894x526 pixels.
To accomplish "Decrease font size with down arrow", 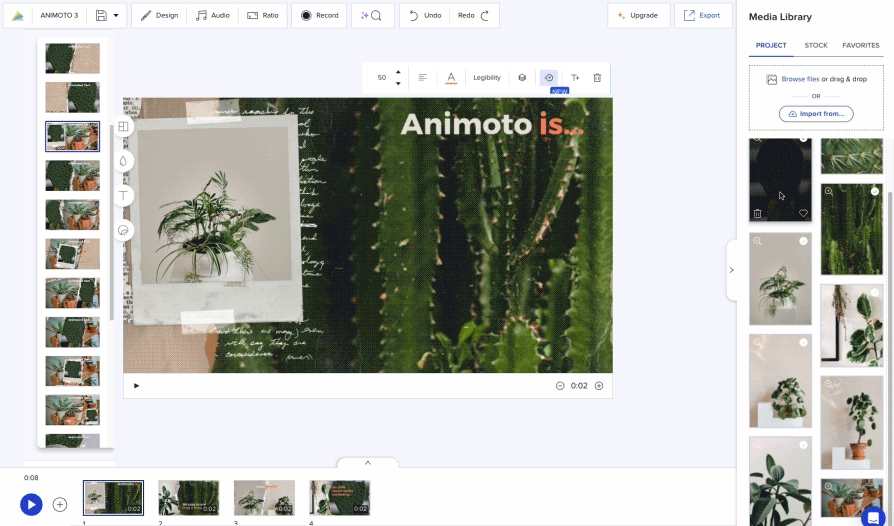I will 398,83.
